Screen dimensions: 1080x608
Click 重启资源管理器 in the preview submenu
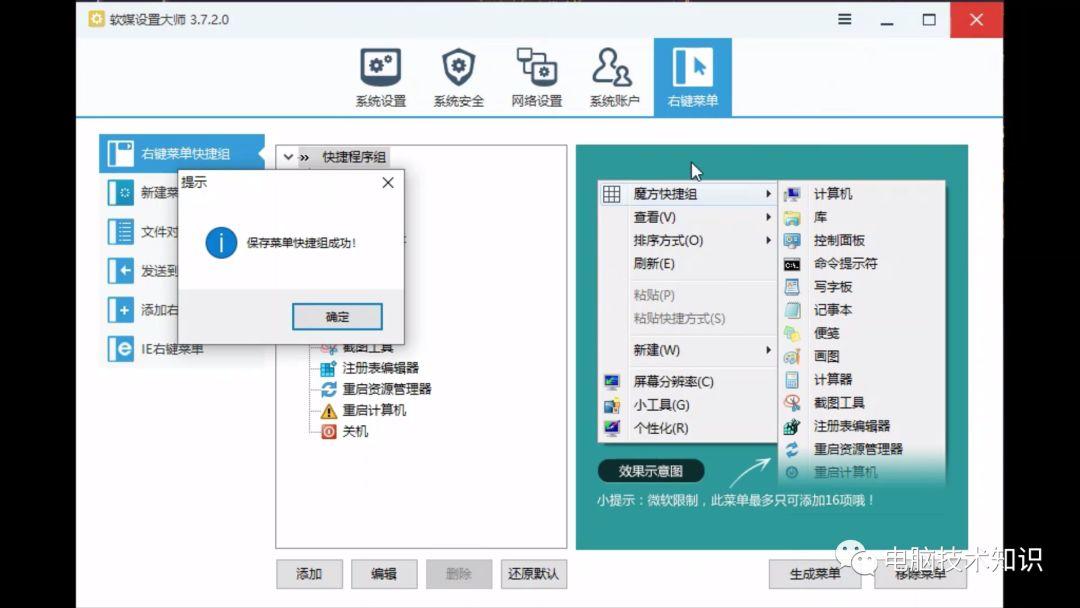tap(858, 449)
